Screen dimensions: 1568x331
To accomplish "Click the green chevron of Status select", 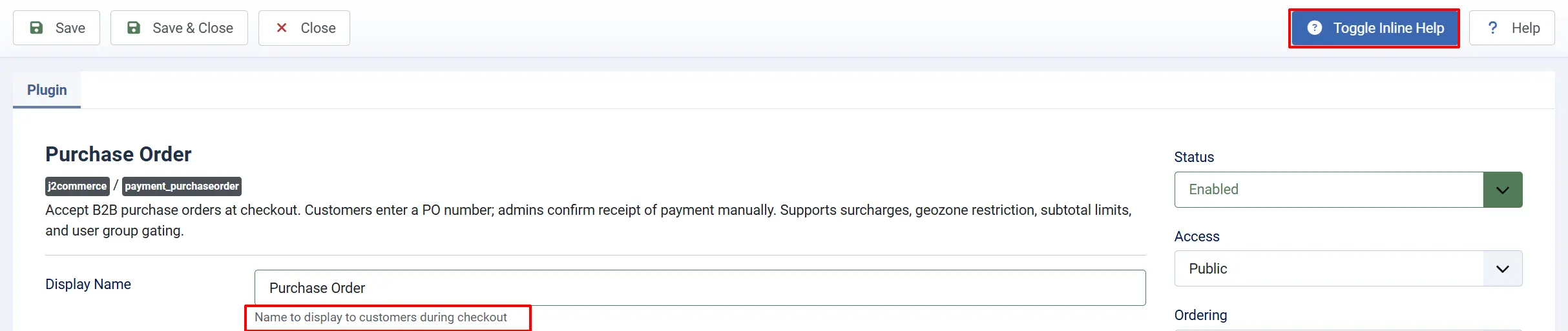I will coord(1503,190).
